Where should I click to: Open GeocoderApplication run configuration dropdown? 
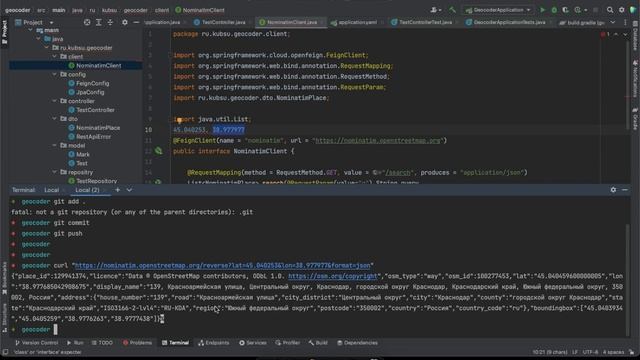tap(498, 10)
